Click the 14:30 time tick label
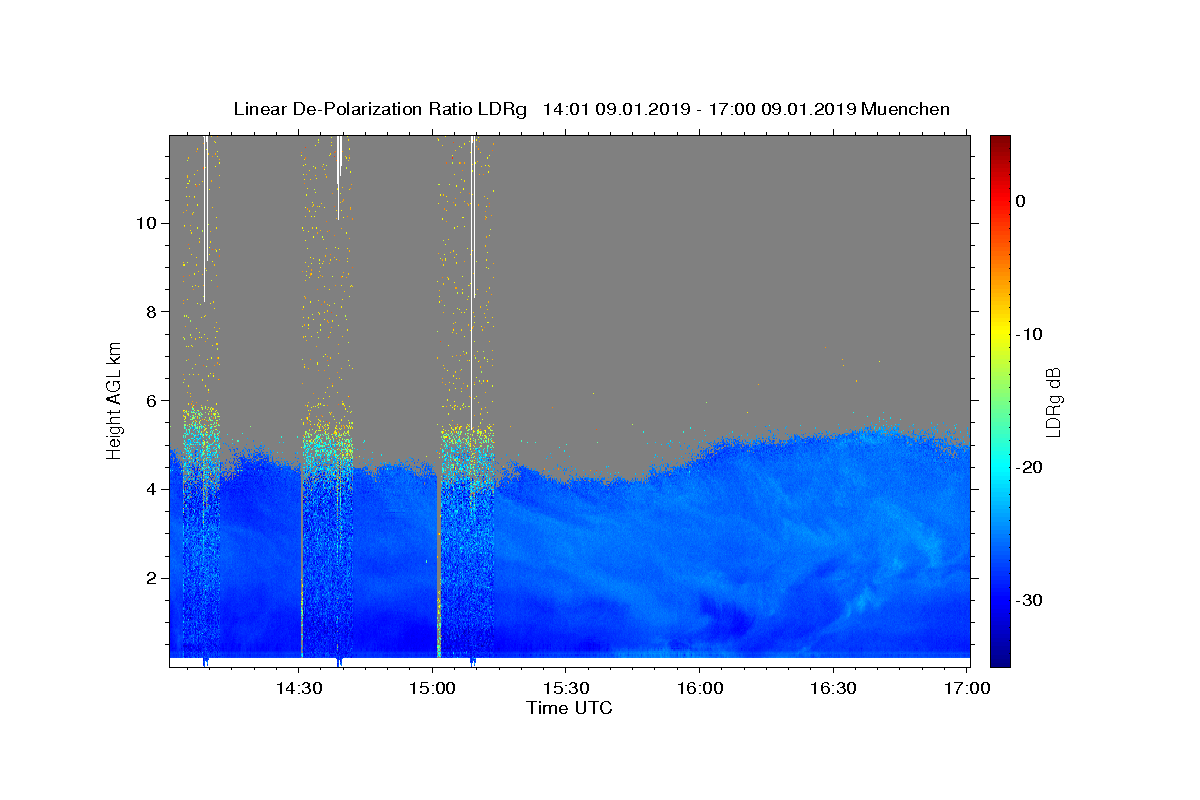 pos(299,689)
